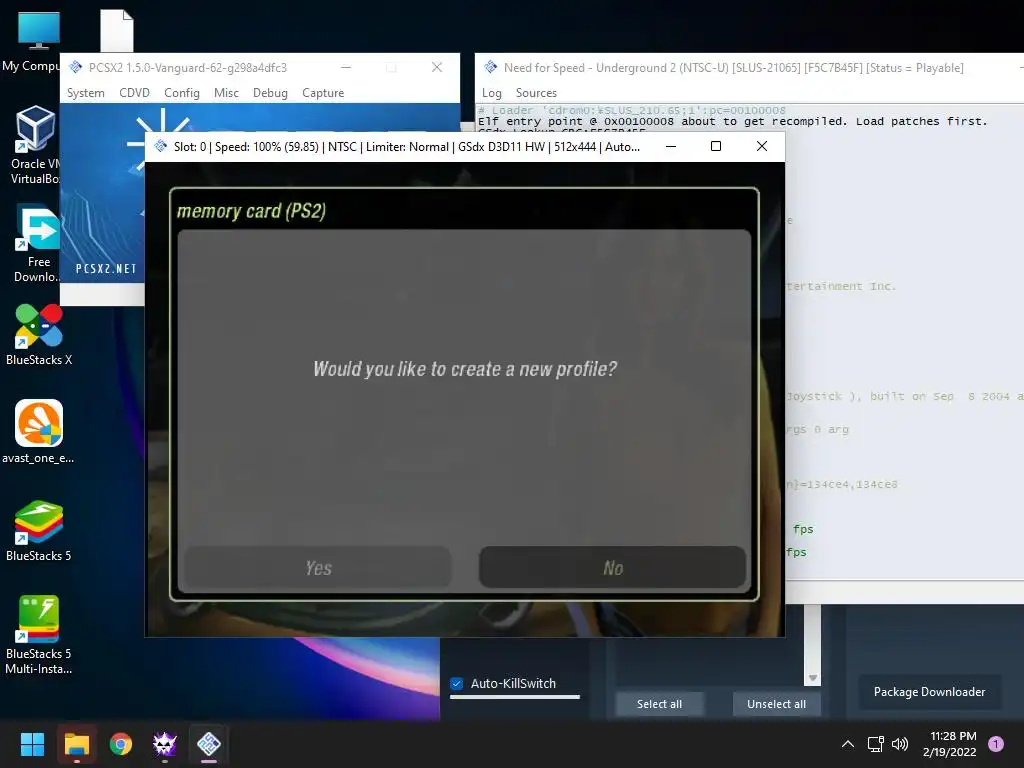Minimize the game render window
Viewport: 1024px width, 768px height.
671,146
